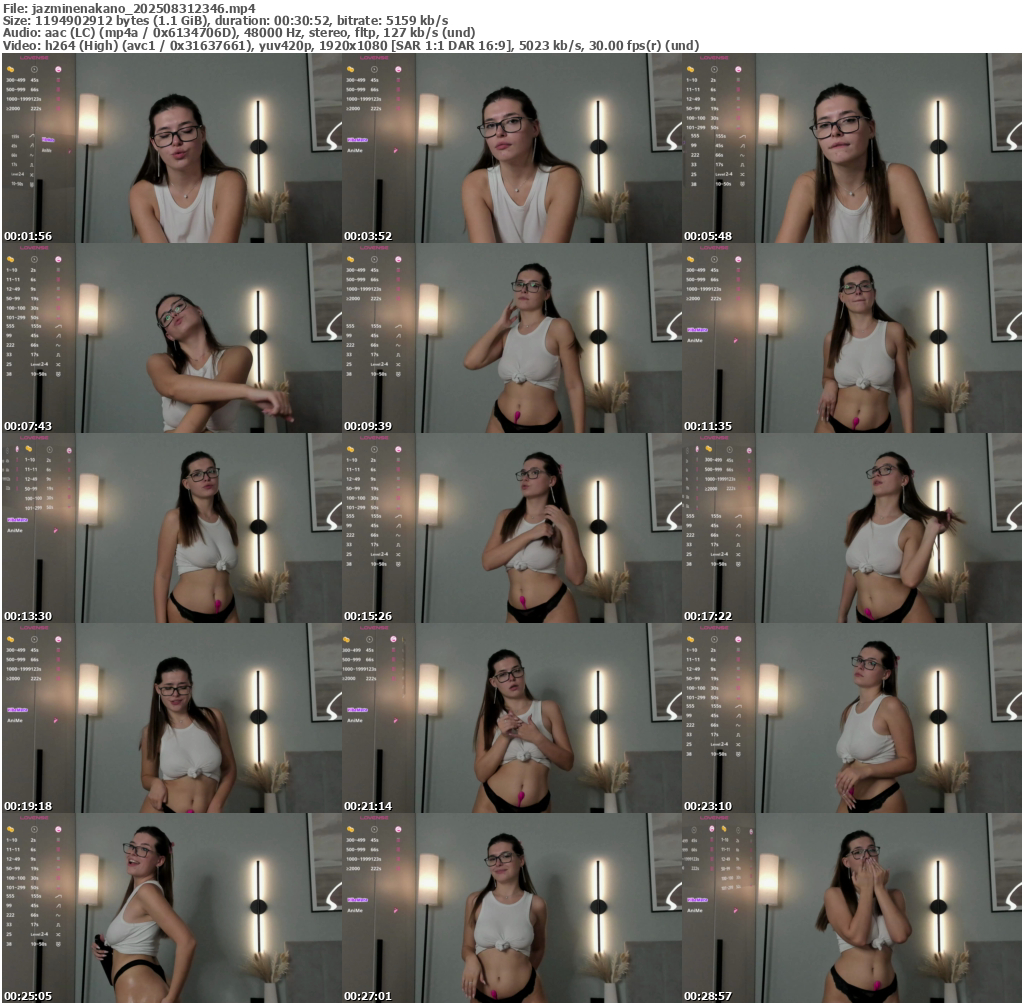Image resolution: width=1024 pixels, height=1003 pixels.
Task: Click the coin icon in the 00:01:56 frame
Action: pos(10,69)
